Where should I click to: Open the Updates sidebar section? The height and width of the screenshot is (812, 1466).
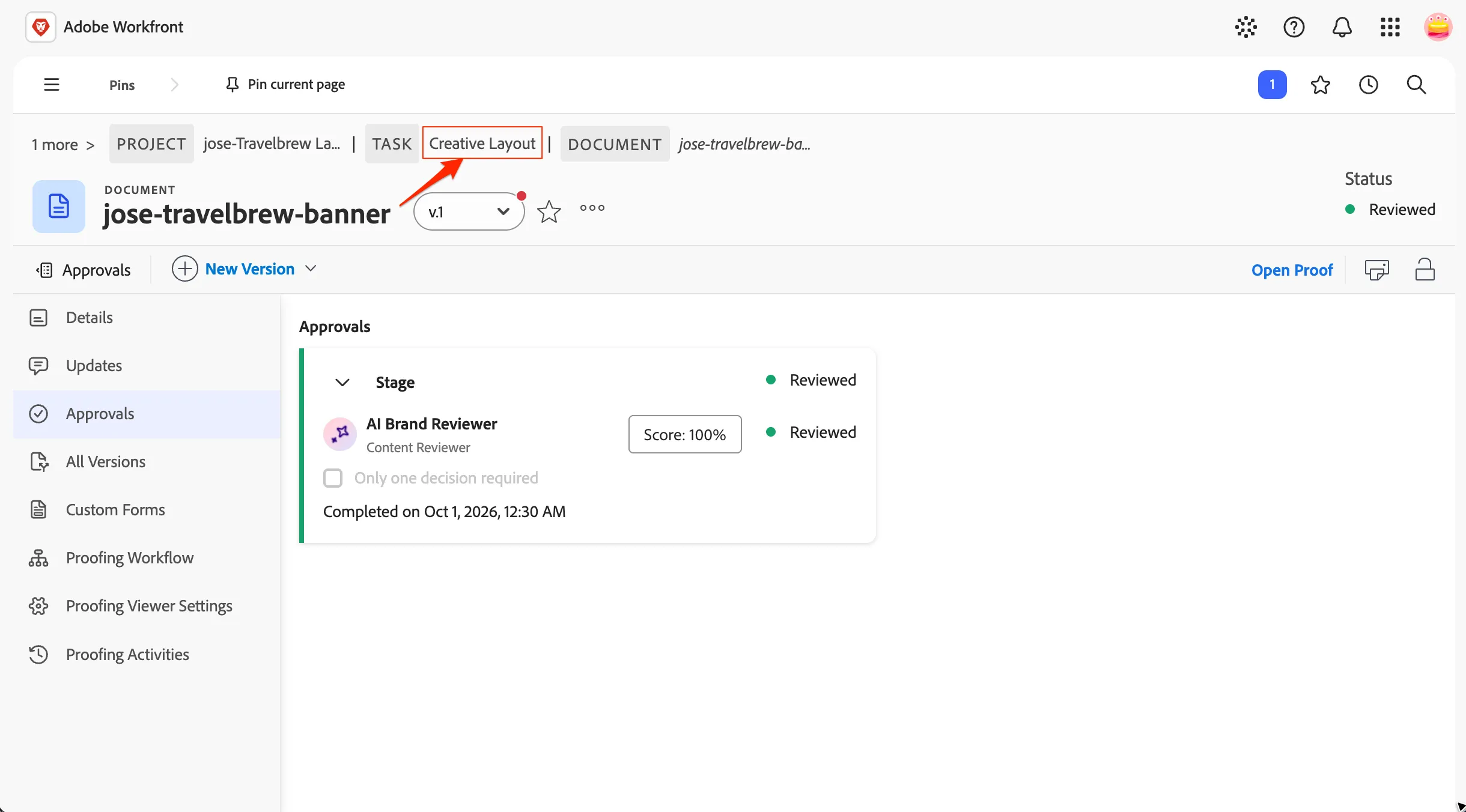[x=147, y=366]
